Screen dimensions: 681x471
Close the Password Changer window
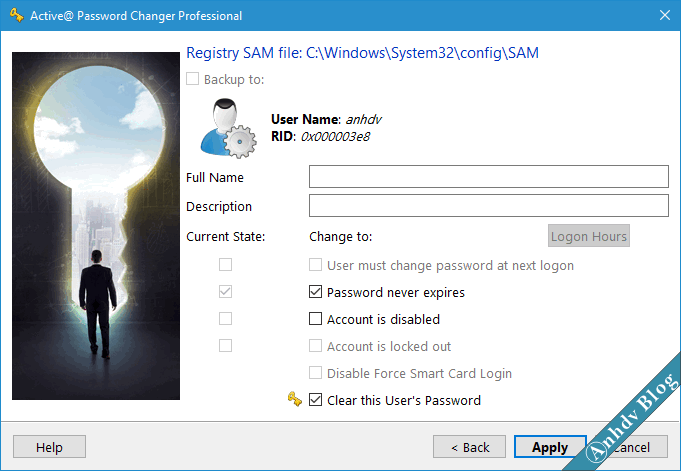[x=664, y=15]
